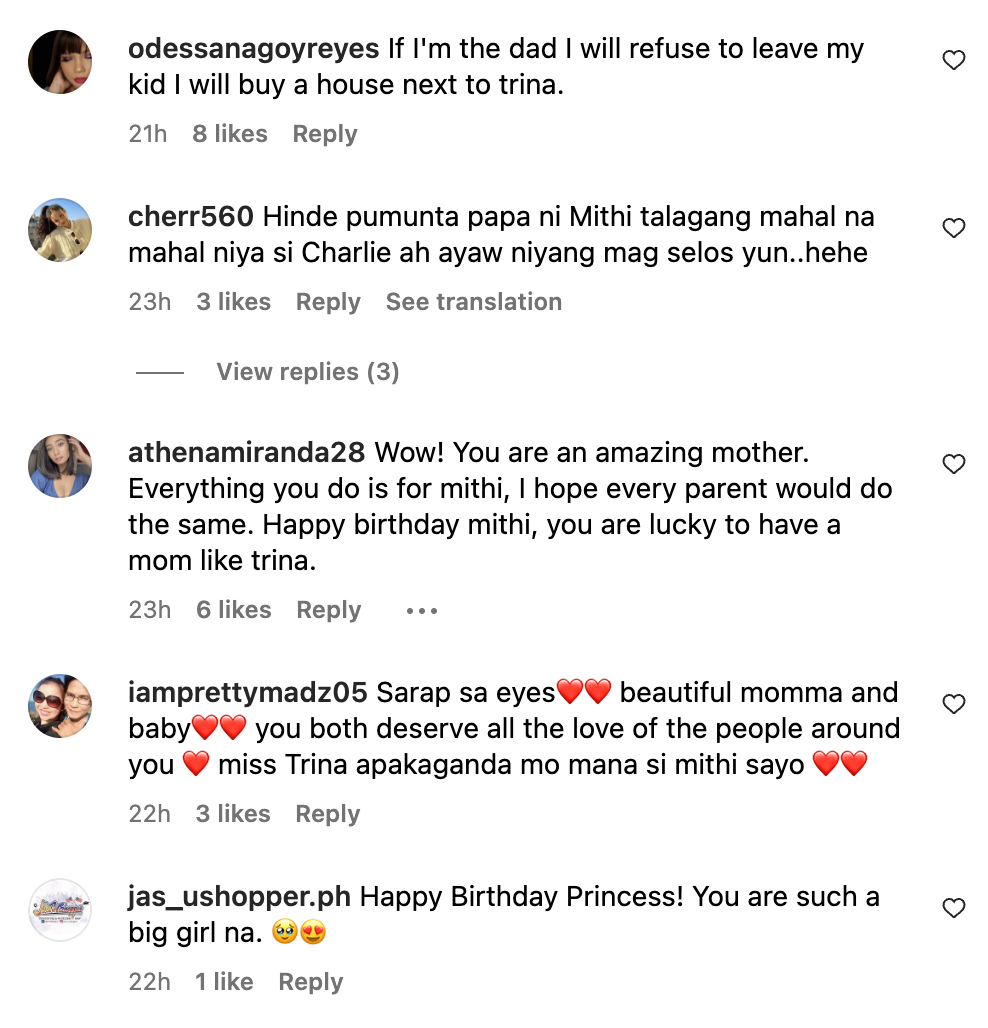Expand View replies under cherr560's comment

pyautogui.click(x=306, y=371)
